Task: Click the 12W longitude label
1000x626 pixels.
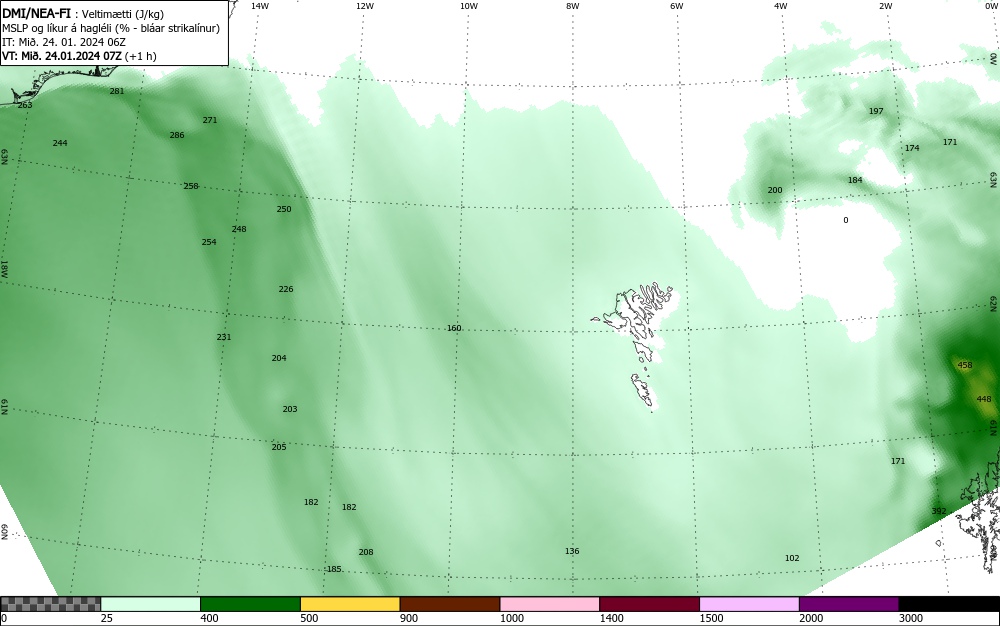Action: pyautogui.click(x=364, y=6)
